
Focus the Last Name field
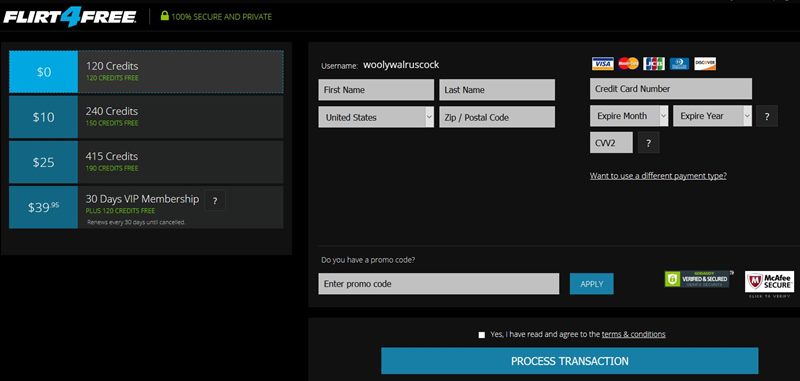point(497,90)
